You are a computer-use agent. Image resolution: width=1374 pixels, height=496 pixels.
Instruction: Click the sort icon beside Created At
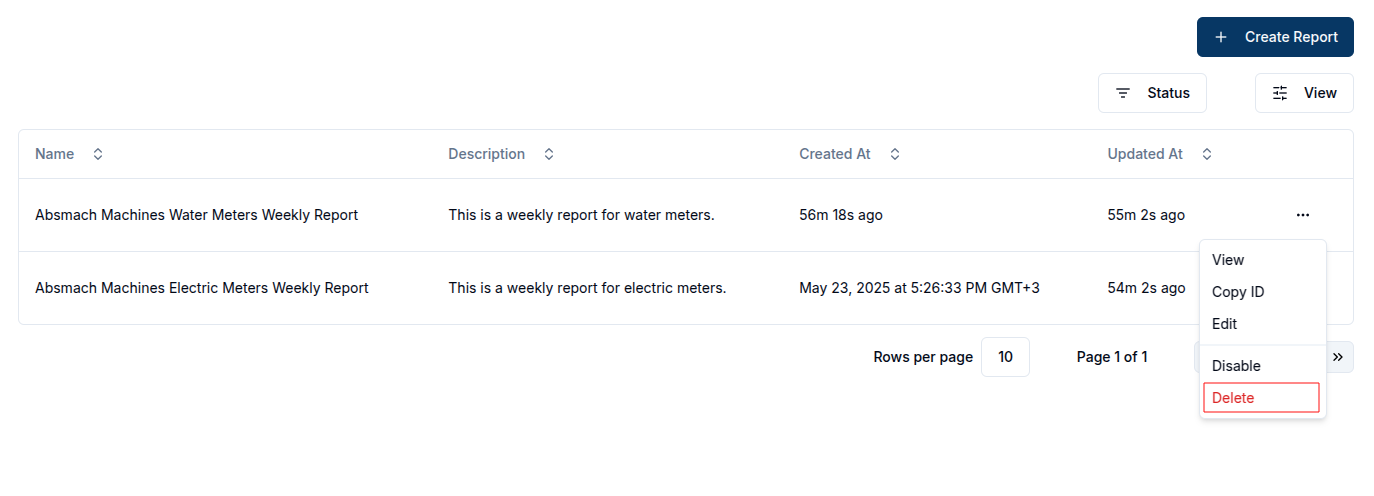pyautogui.click(x=895, y=154)
